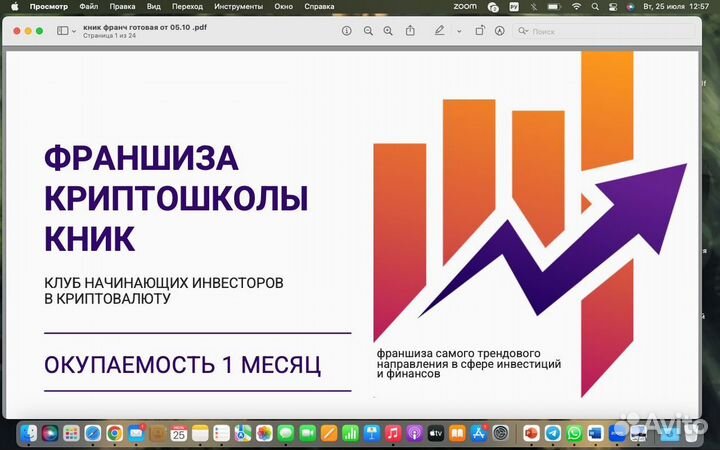Open the Справка menu
Screen dimensions: 720x450
319,6
